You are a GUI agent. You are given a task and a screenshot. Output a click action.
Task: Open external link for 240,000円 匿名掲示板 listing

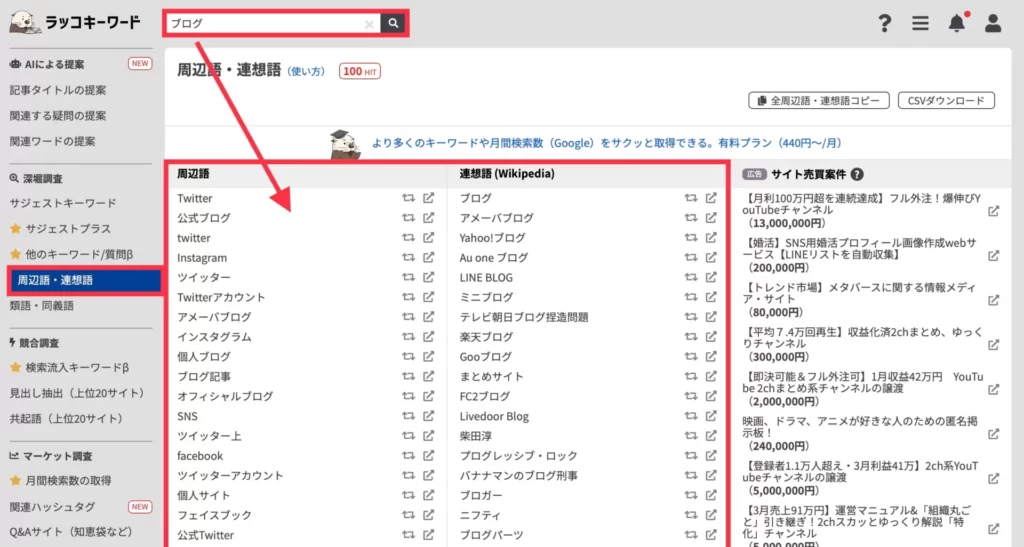tap(993, 434)
